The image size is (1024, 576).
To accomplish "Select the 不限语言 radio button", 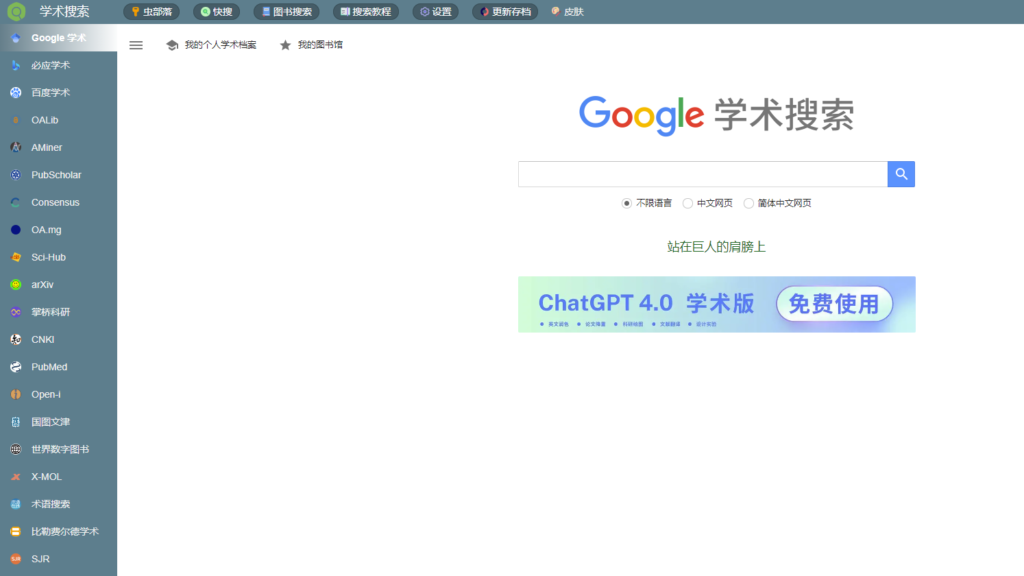I will (626, 203).
